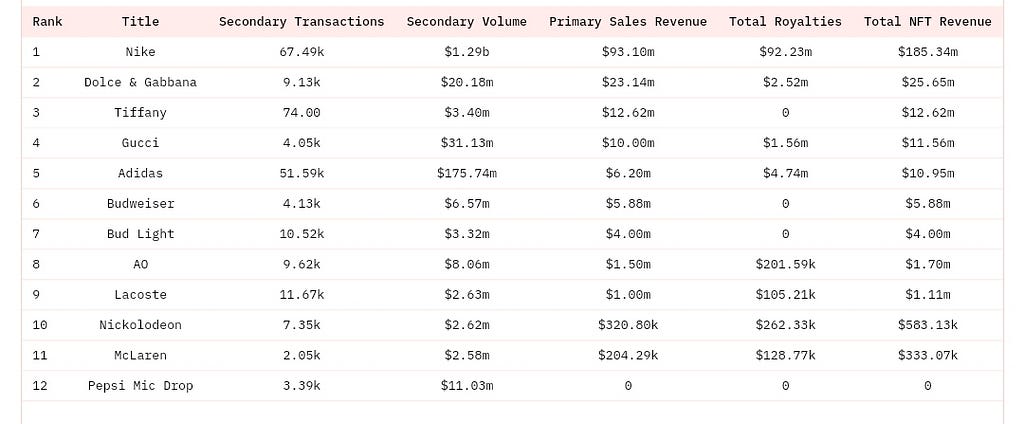Select the Nike row title
The image size is (1024, 424).
(x=140, y=52)
